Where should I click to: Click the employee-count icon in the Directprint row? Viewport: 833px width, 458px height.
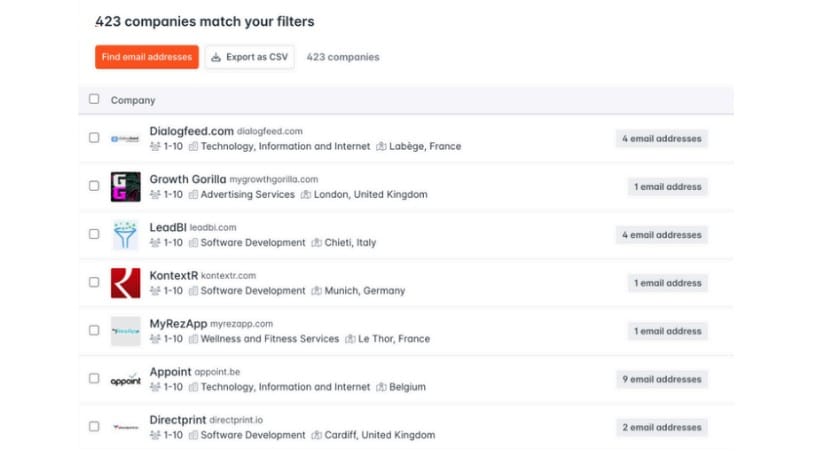(x=155, y=435)
